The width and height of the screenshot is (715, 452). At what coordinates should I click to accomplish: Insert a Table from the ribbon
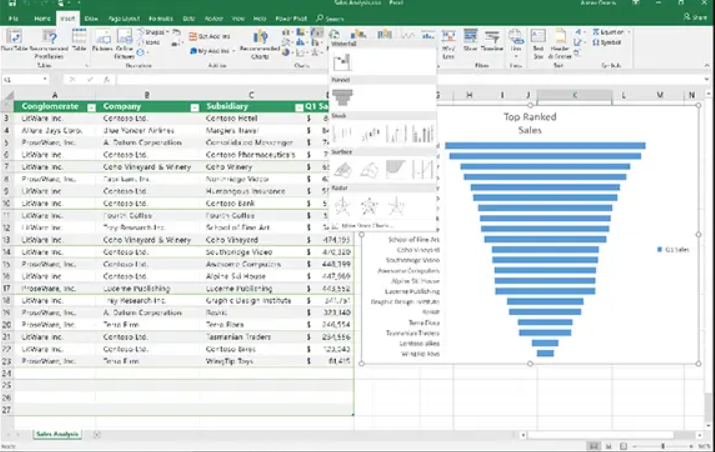(x=79, y=40)
